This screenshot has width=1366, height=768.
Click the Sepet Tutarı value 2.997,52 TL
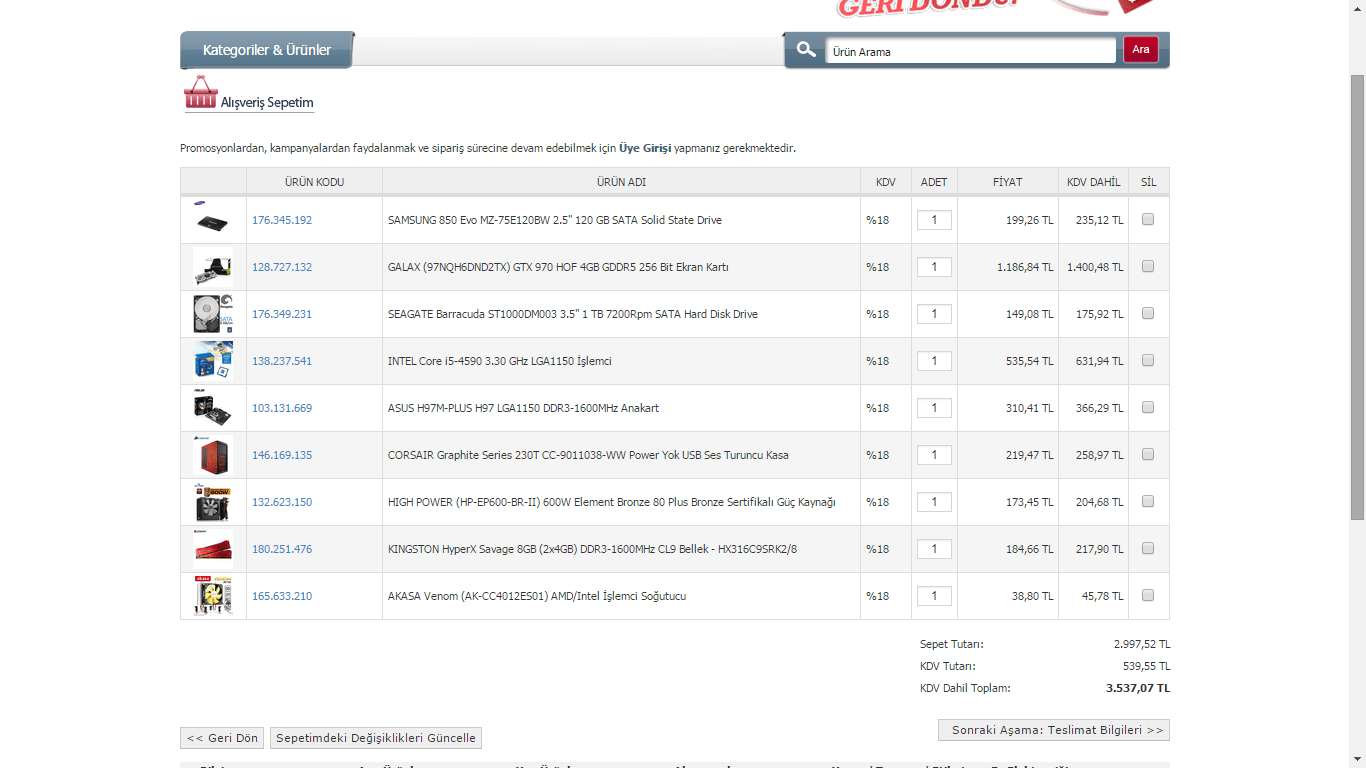1142,644
